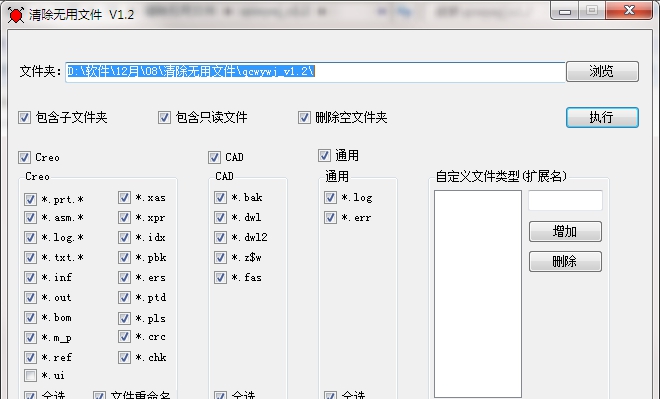Toggle the *.chk checkbox
Viewport: 660px width, 399px height.
pyautogui.click(x=124, y=357)
